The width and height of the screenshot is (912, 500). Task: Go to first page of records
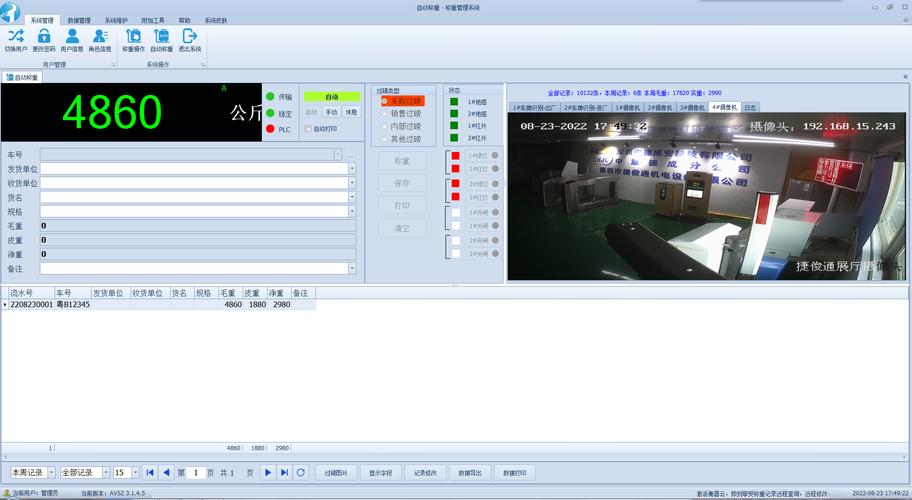pyautogui.click(x=150, y=472)
